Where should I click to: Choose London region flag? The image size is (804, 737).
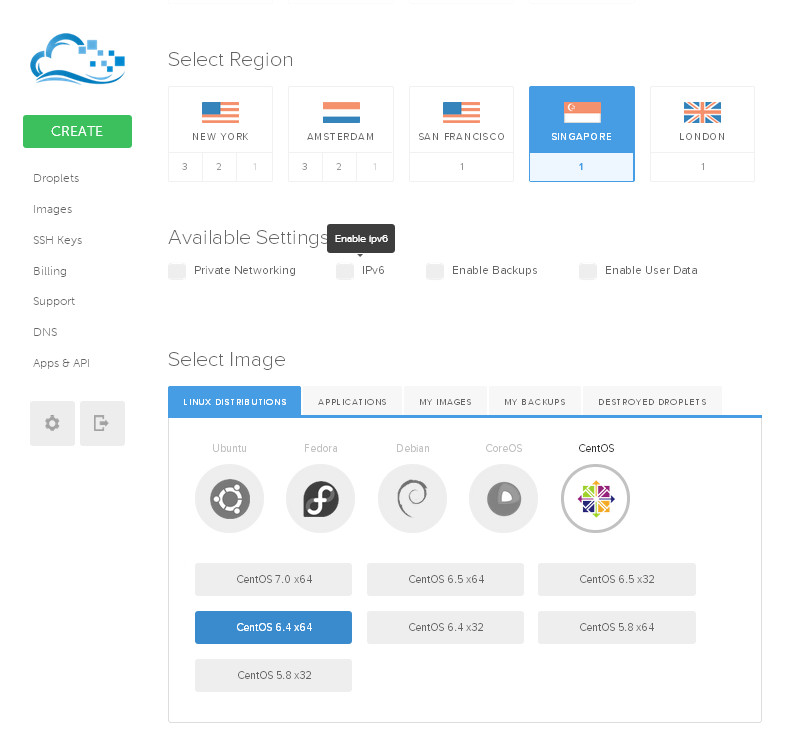702,112
